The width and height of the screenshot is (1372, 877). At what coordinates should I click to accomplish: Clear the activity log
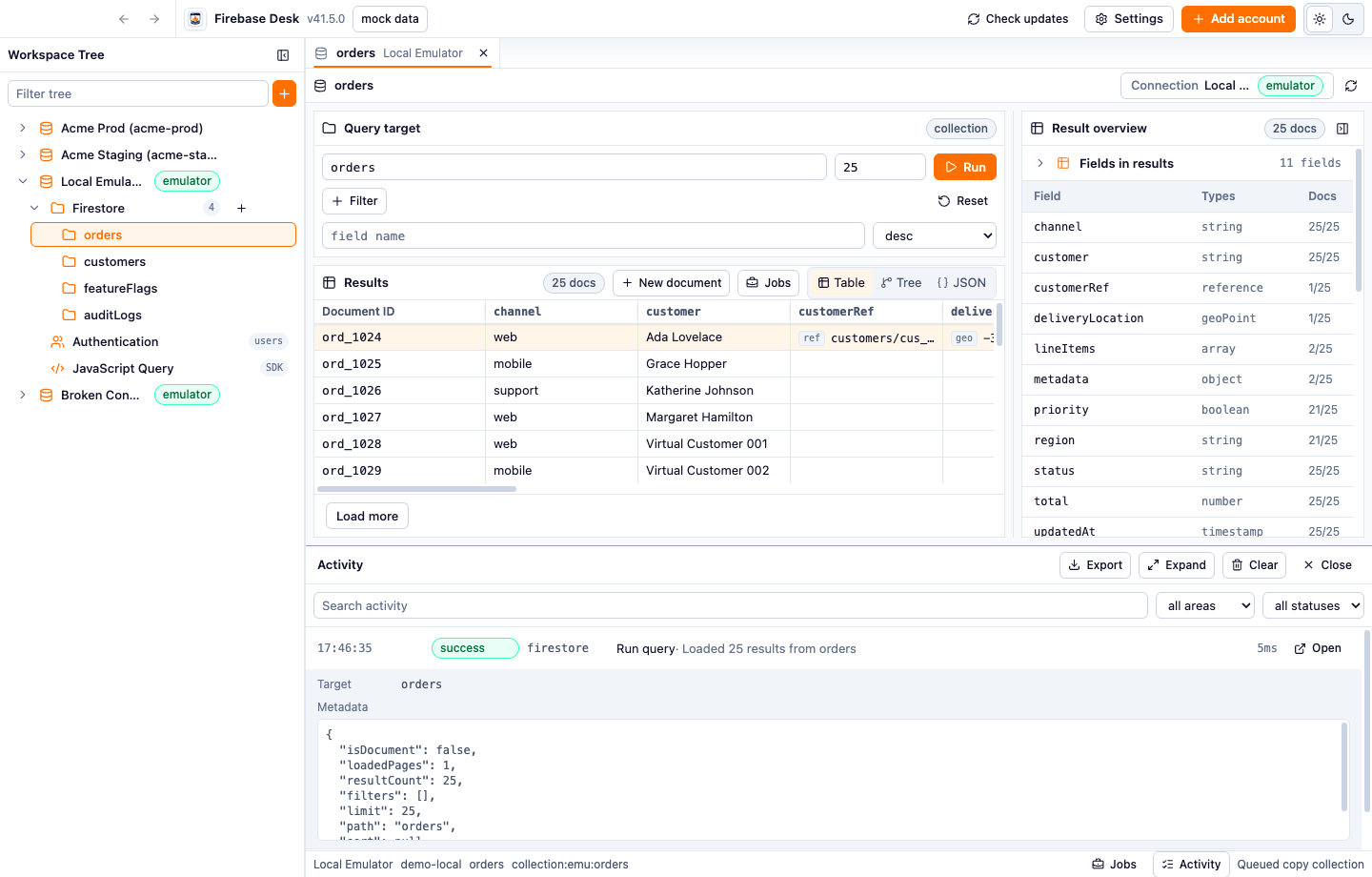coord(1254,565)
